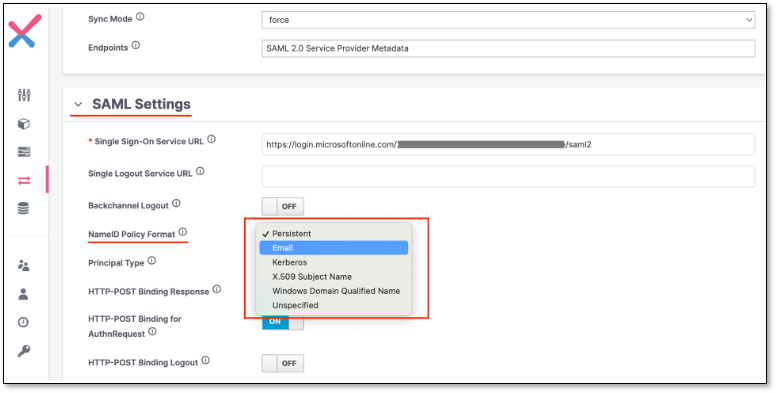The image size is (776, 393).
Task: Click the Single Logout Service URL field
Action: click(508, 176)
